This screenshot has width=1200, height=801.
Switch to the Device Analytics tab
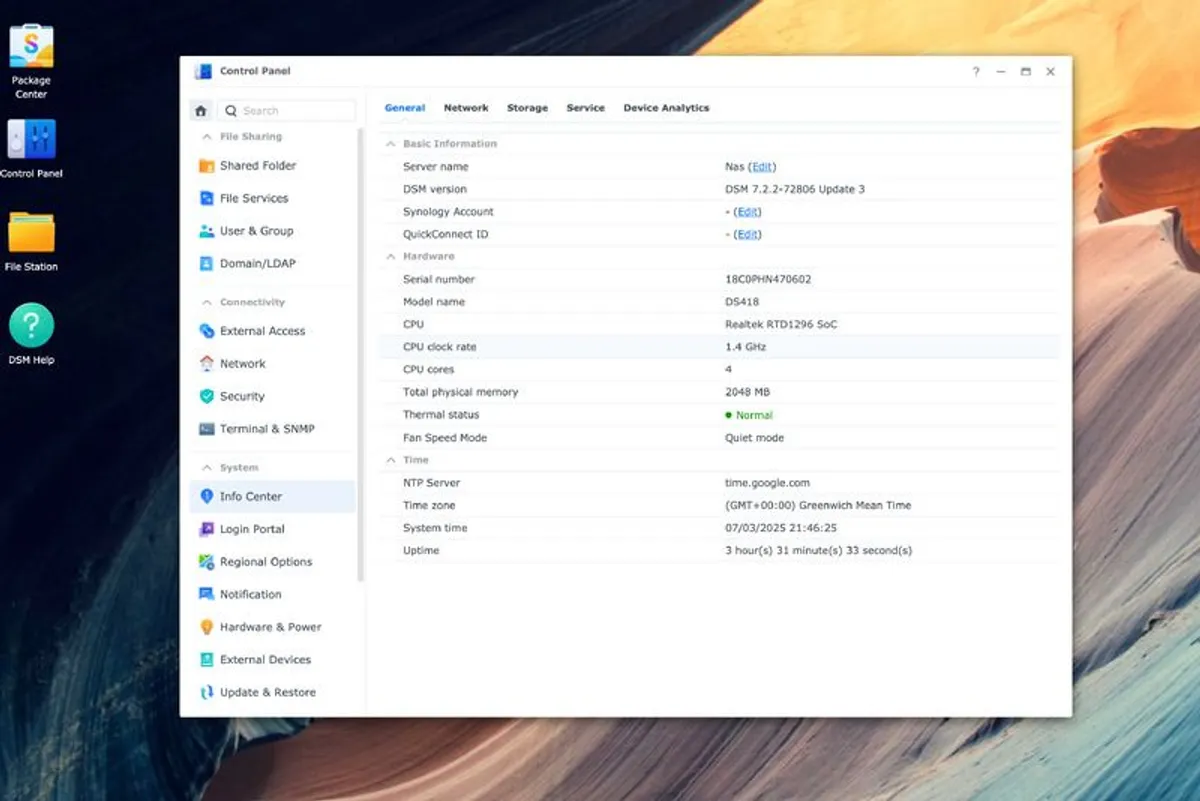point(666,108)
